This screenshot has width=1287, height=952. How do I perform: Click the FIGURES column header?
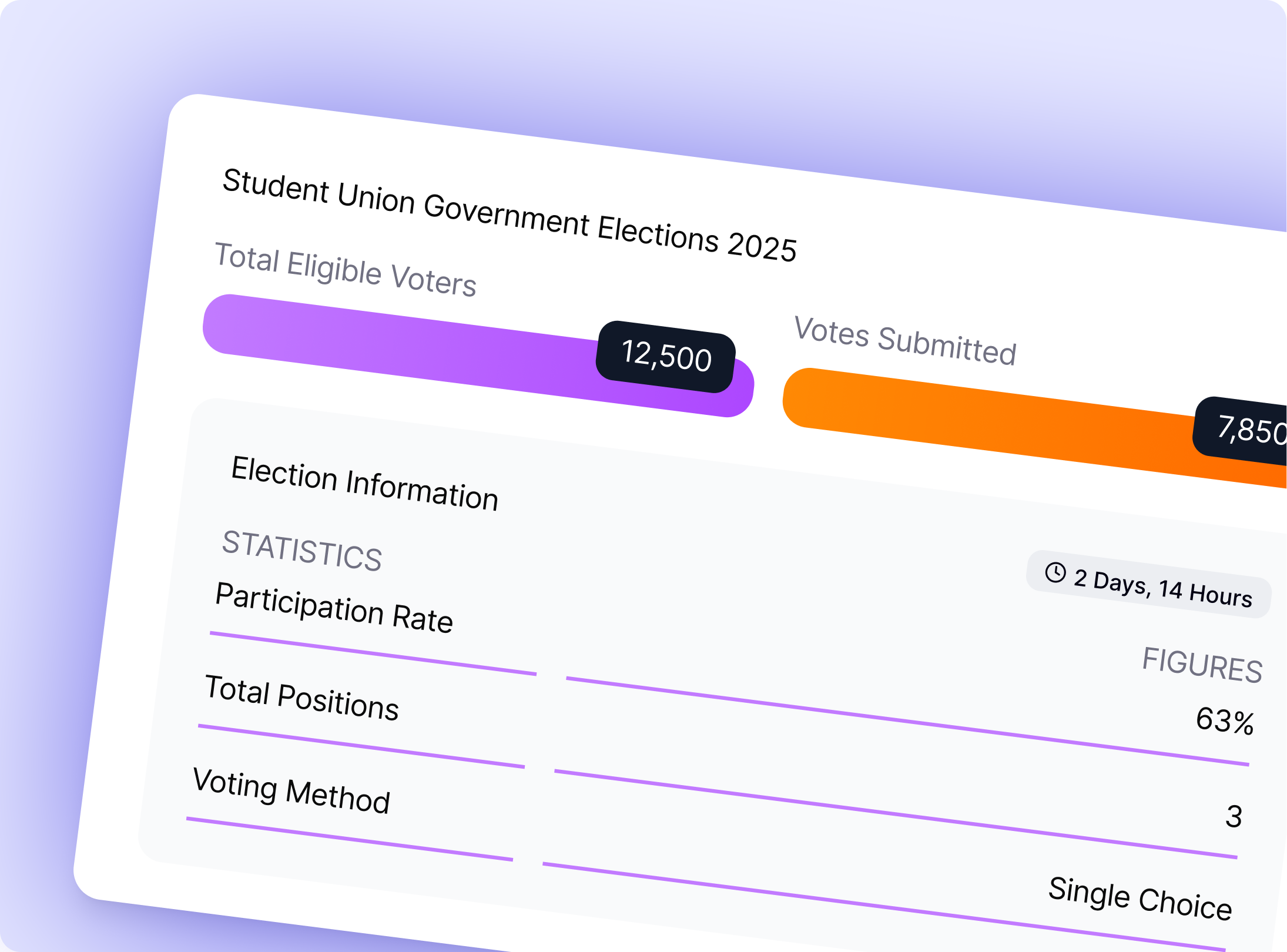pos(1202,665)
